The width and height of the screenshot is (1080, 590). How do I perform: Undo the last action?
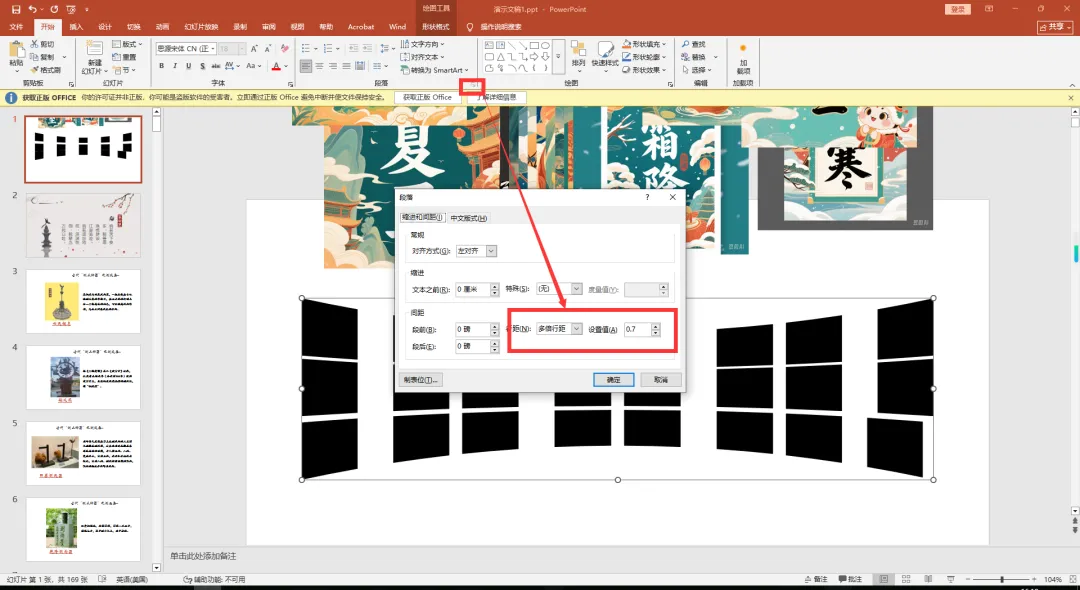click(32, 9)
